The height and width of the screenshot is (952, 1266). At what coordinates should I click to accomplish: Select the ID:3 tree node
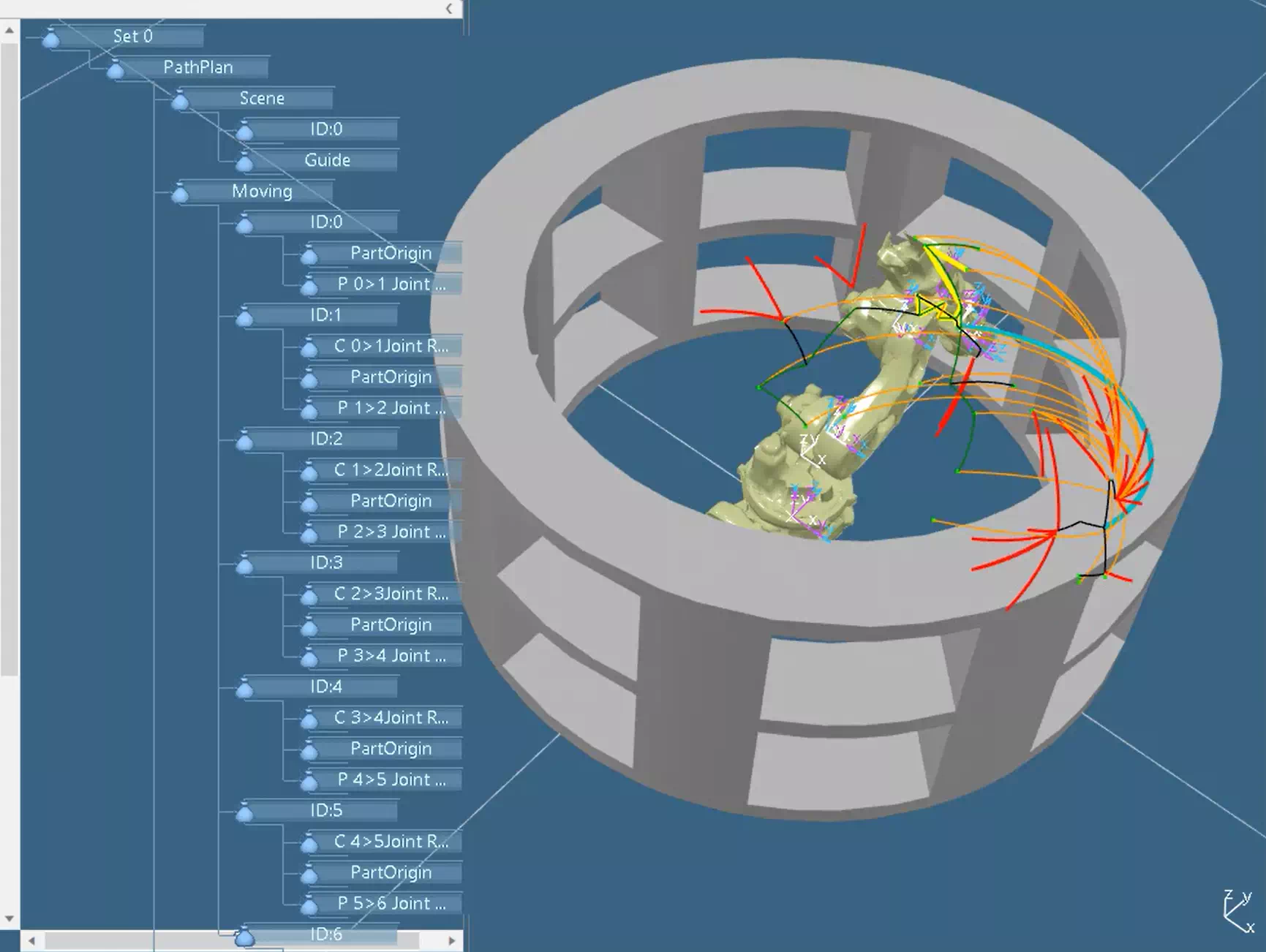pyautogui.click(x=326, y=562)
